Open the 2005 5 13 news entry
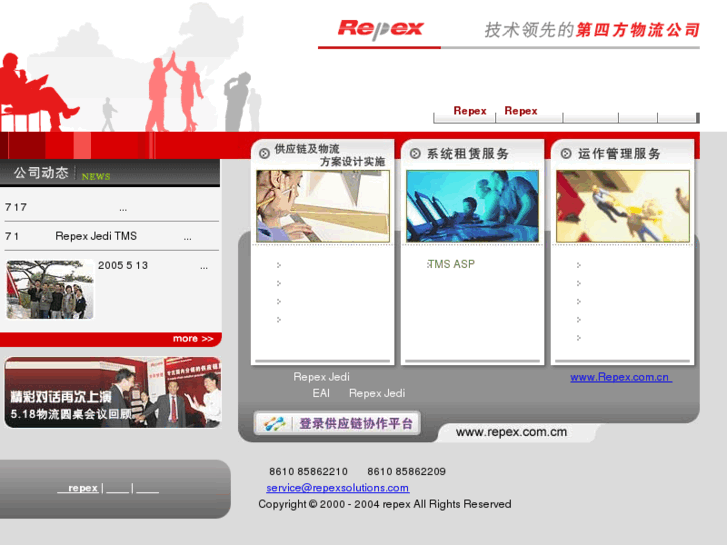 [153, 265]
